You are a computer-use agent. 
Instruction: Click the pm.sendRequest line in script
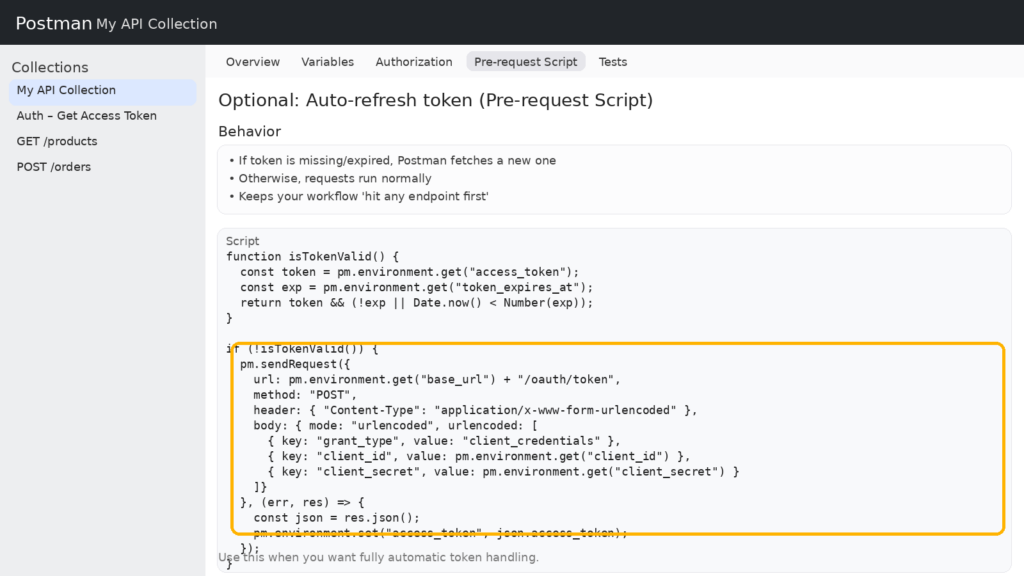click(295, 365)
